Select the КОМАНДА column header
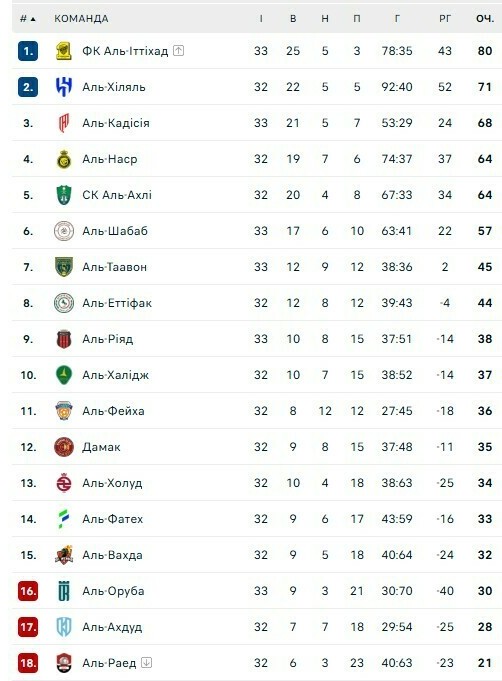Image resolution: width=502 pixels, height=681 pixels. [81, 19]
